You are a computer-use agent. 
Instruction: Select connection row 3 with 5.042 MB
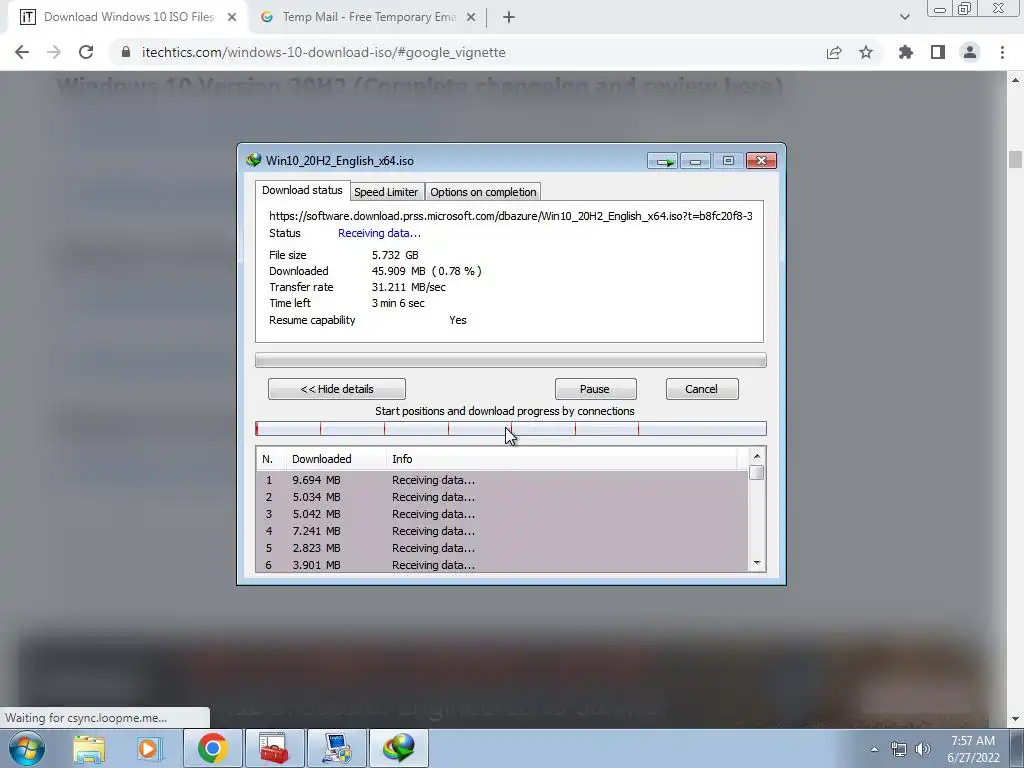502,514
